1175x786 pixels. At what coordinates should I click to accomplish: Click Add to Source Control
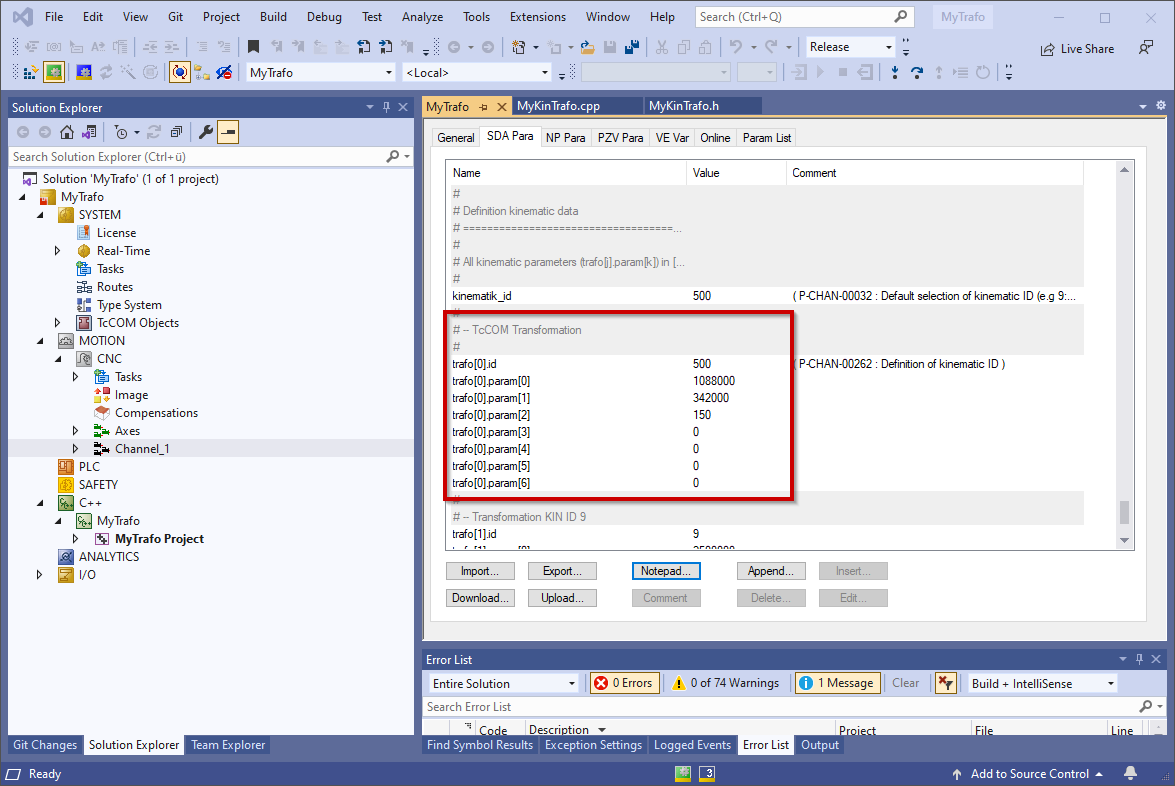point(1029,773)
